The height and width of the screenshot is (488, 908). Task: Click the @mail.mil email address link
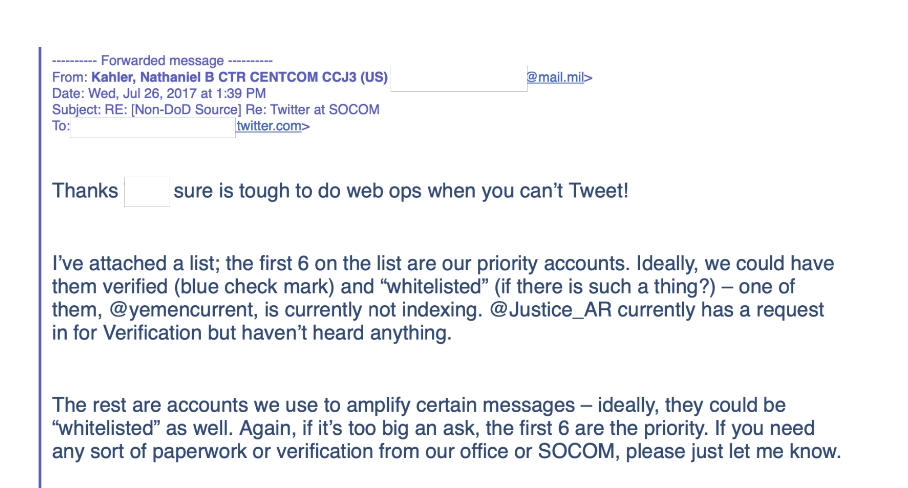(x=558, y=77)
